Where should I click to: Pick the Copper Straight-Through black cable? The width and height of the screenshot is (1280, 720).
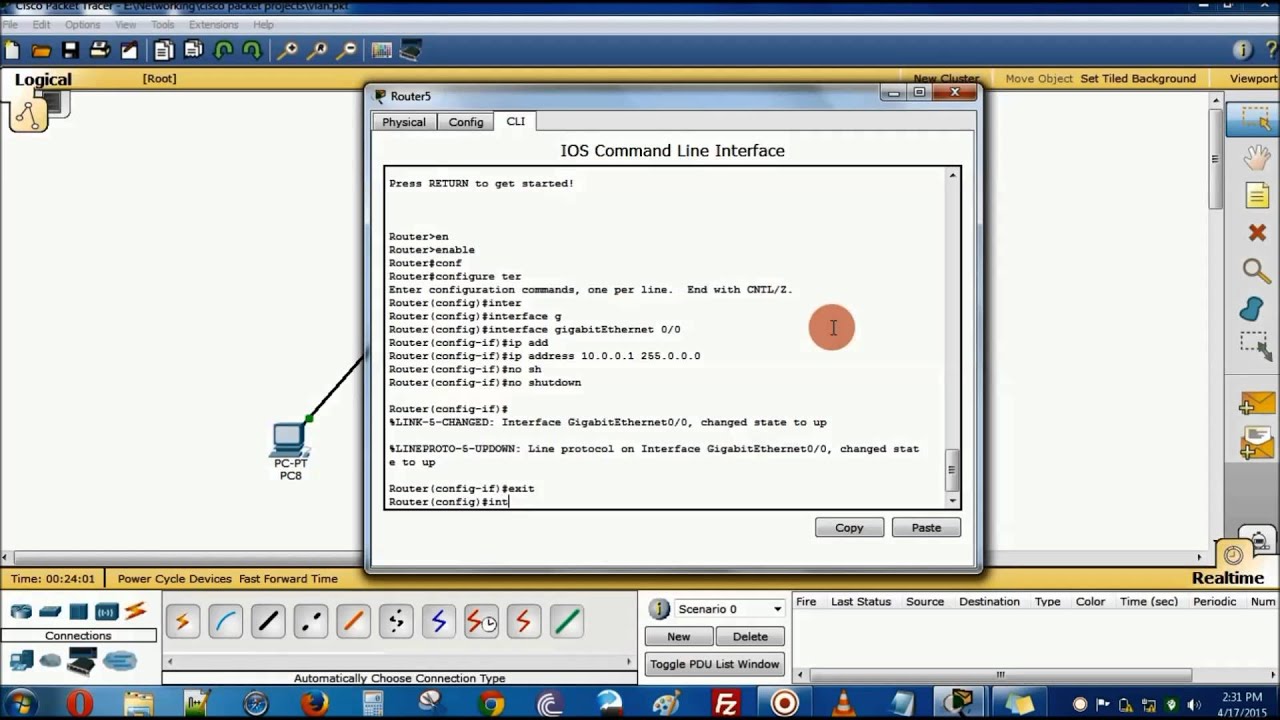(268, 622)
